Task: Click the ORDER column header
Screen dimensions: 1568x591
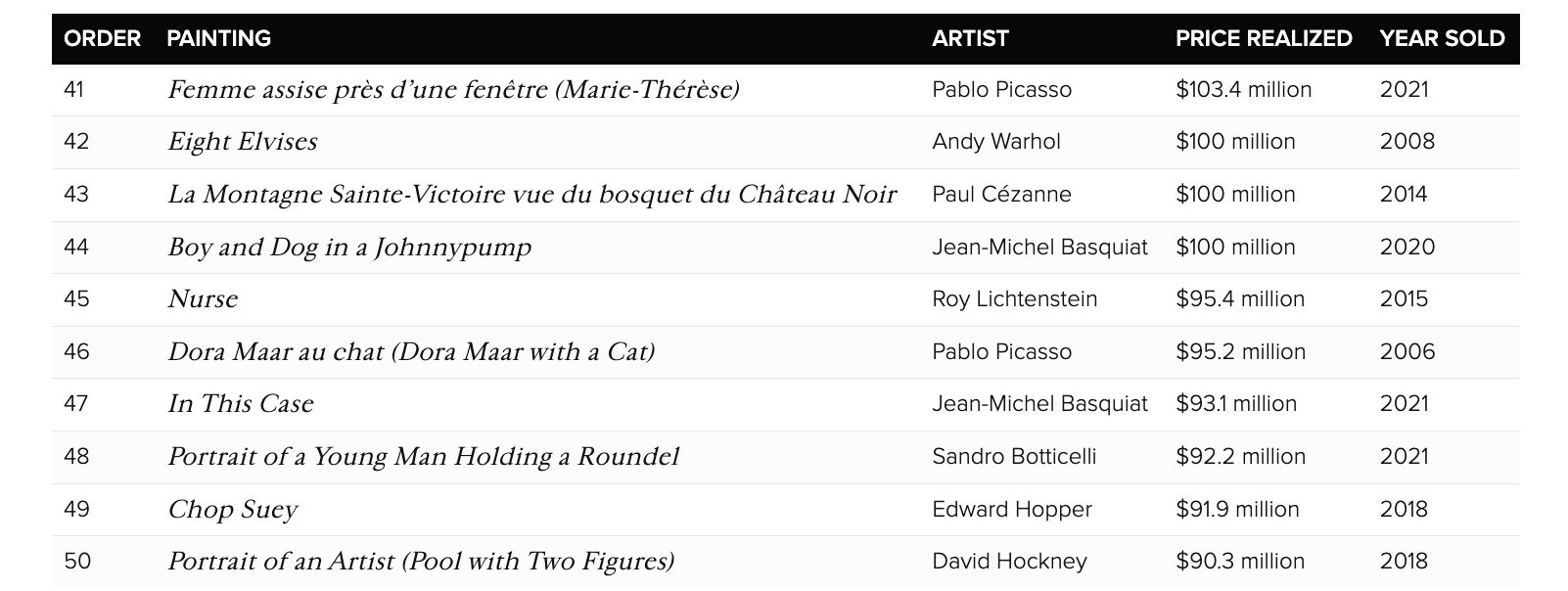Action: (102, 38)
